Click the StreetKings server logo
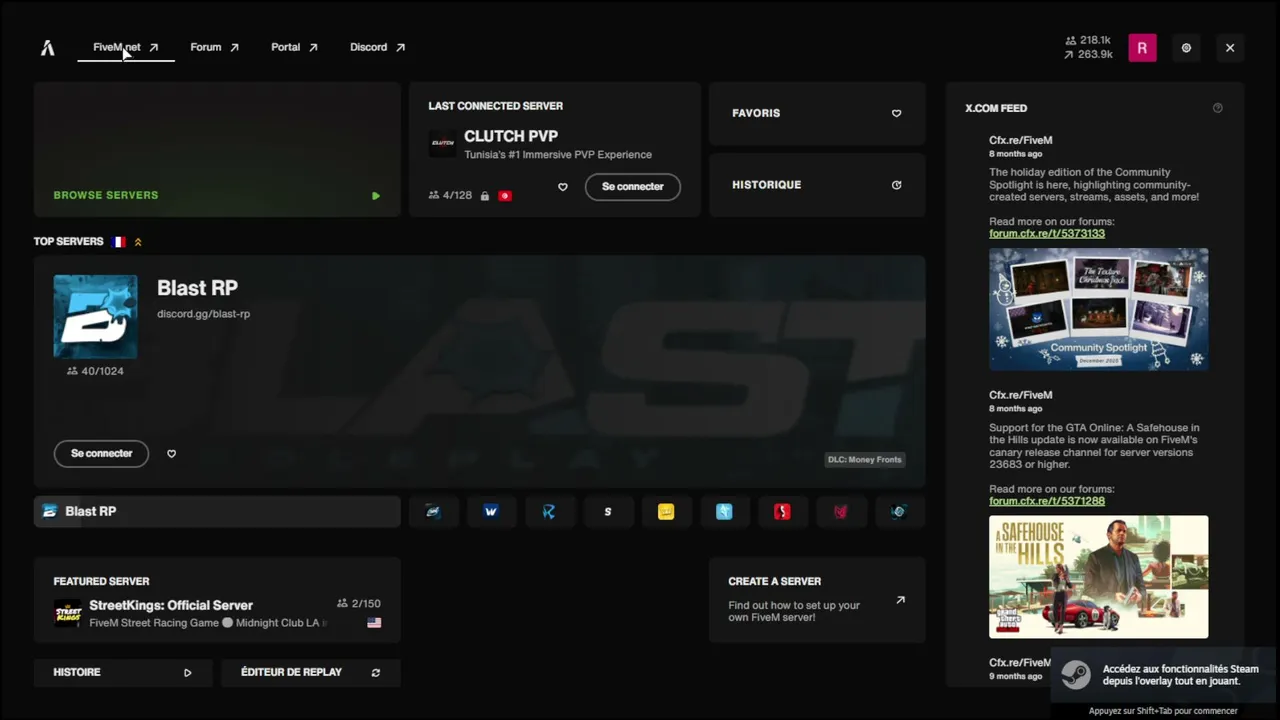 click(x=68, y=613)
